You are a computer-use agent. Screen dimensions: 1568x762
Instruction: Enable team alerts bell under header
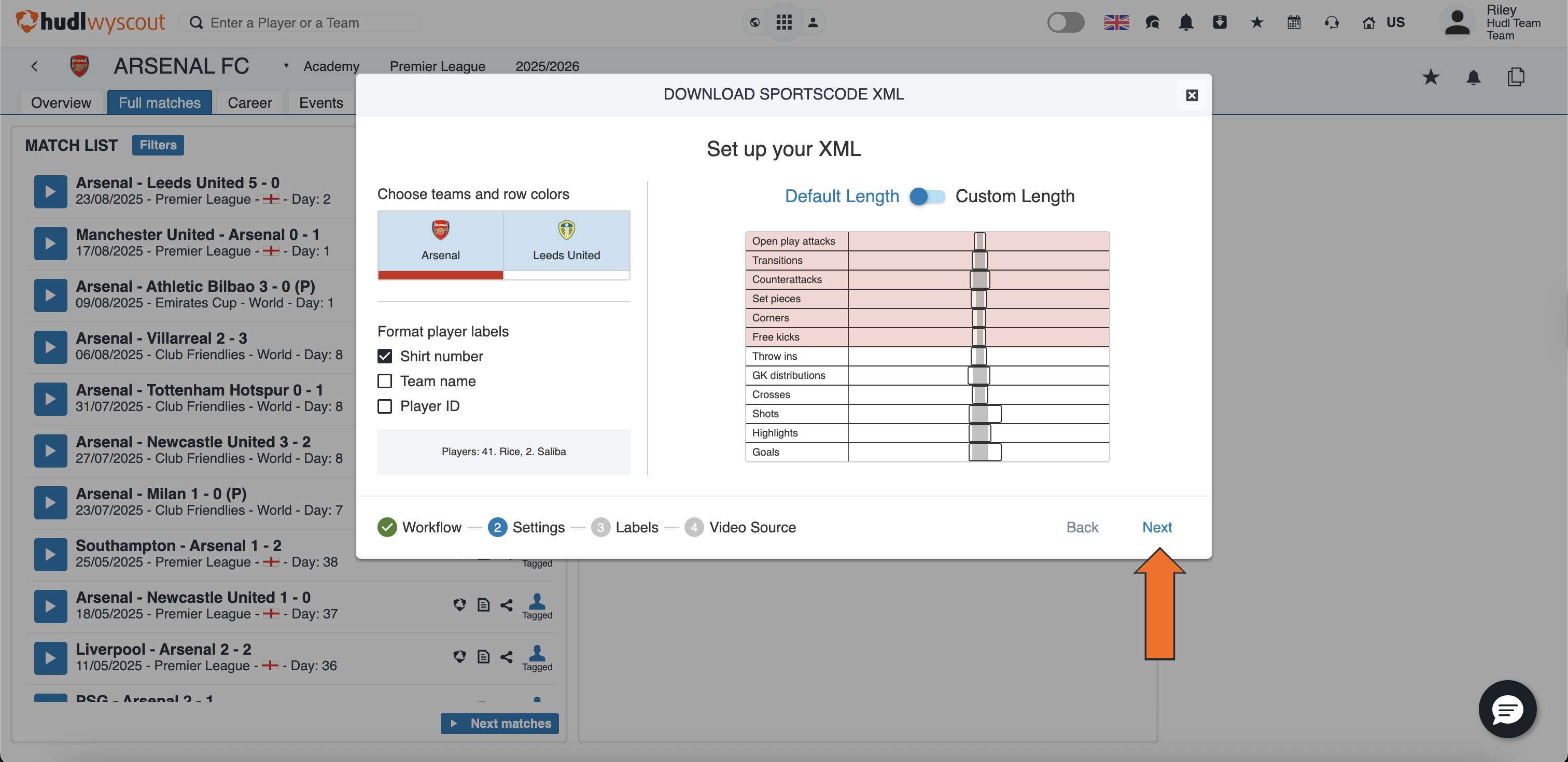point(1473,77)
